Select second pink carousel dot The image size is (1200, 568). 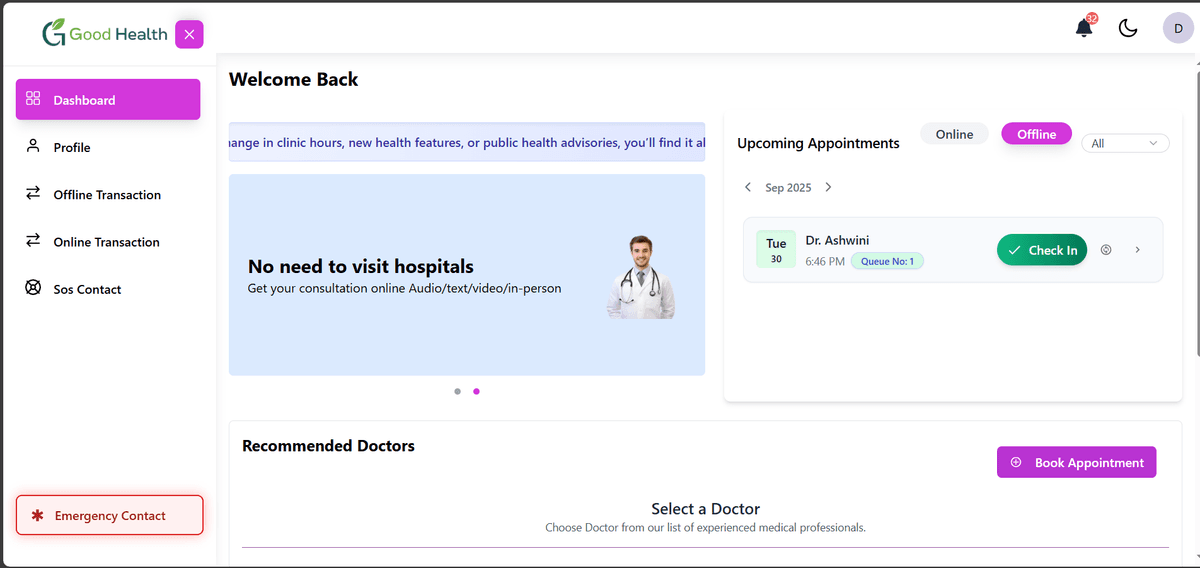point(476,391)
